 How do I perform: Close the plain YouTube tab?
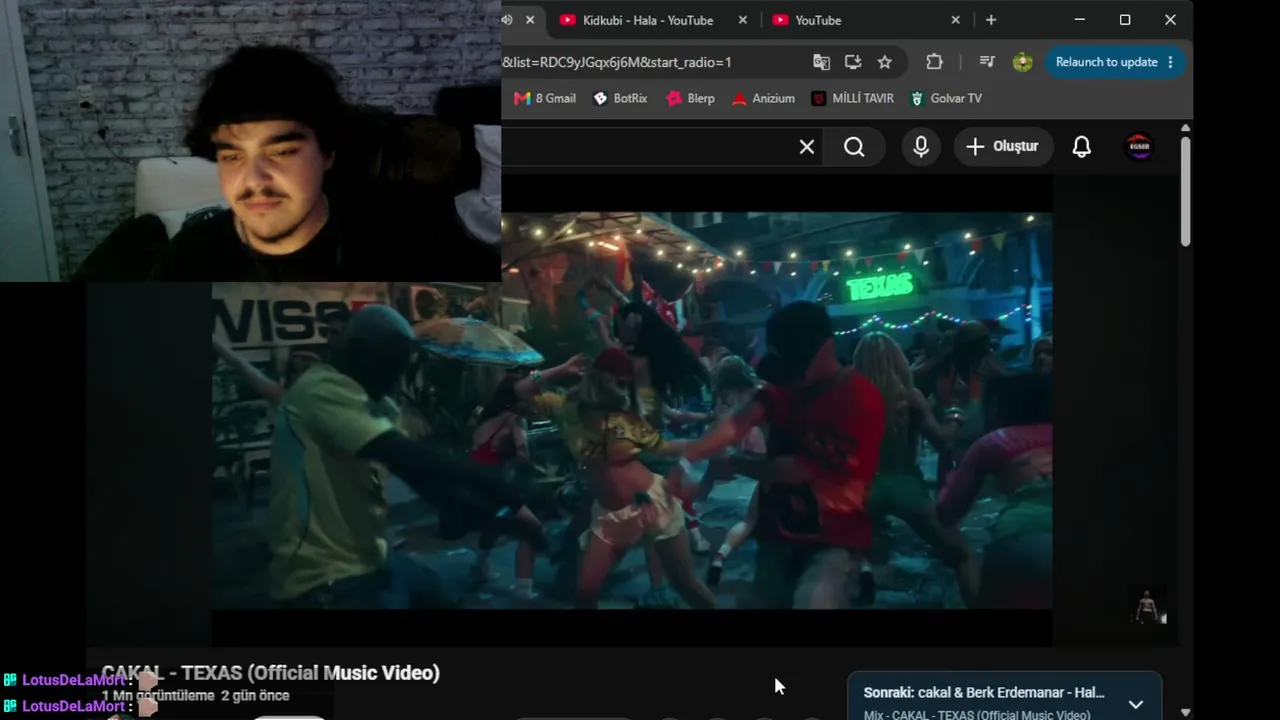tap(955, 20)
